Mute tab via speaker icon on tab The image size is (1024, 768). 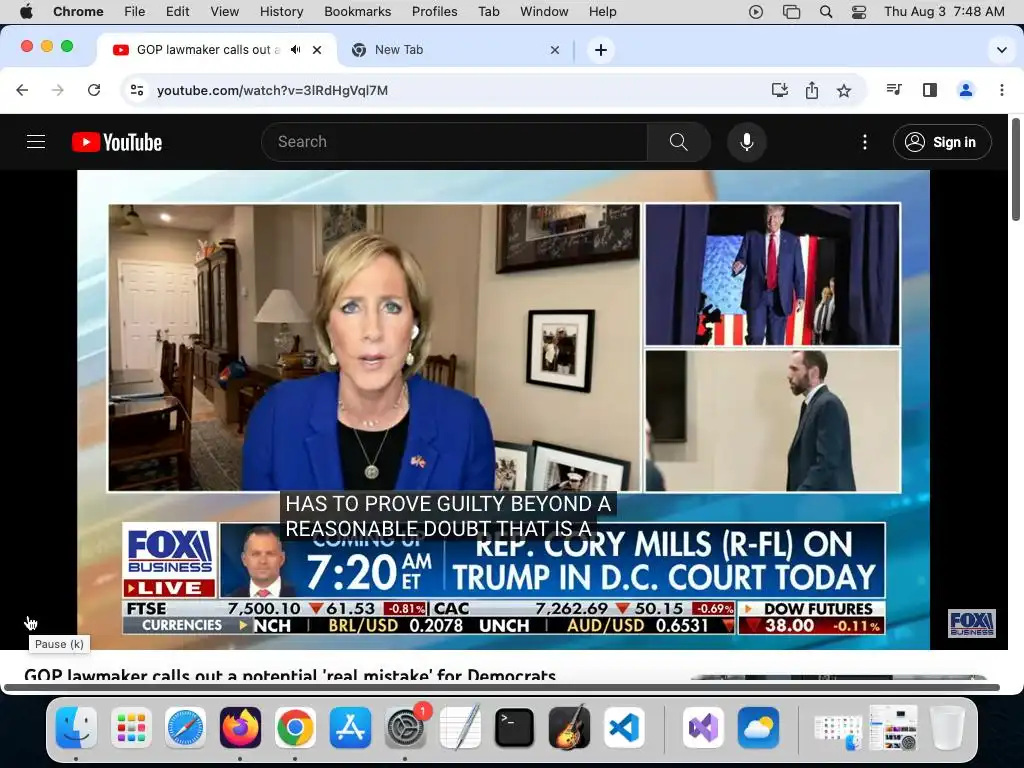(296, 50)
